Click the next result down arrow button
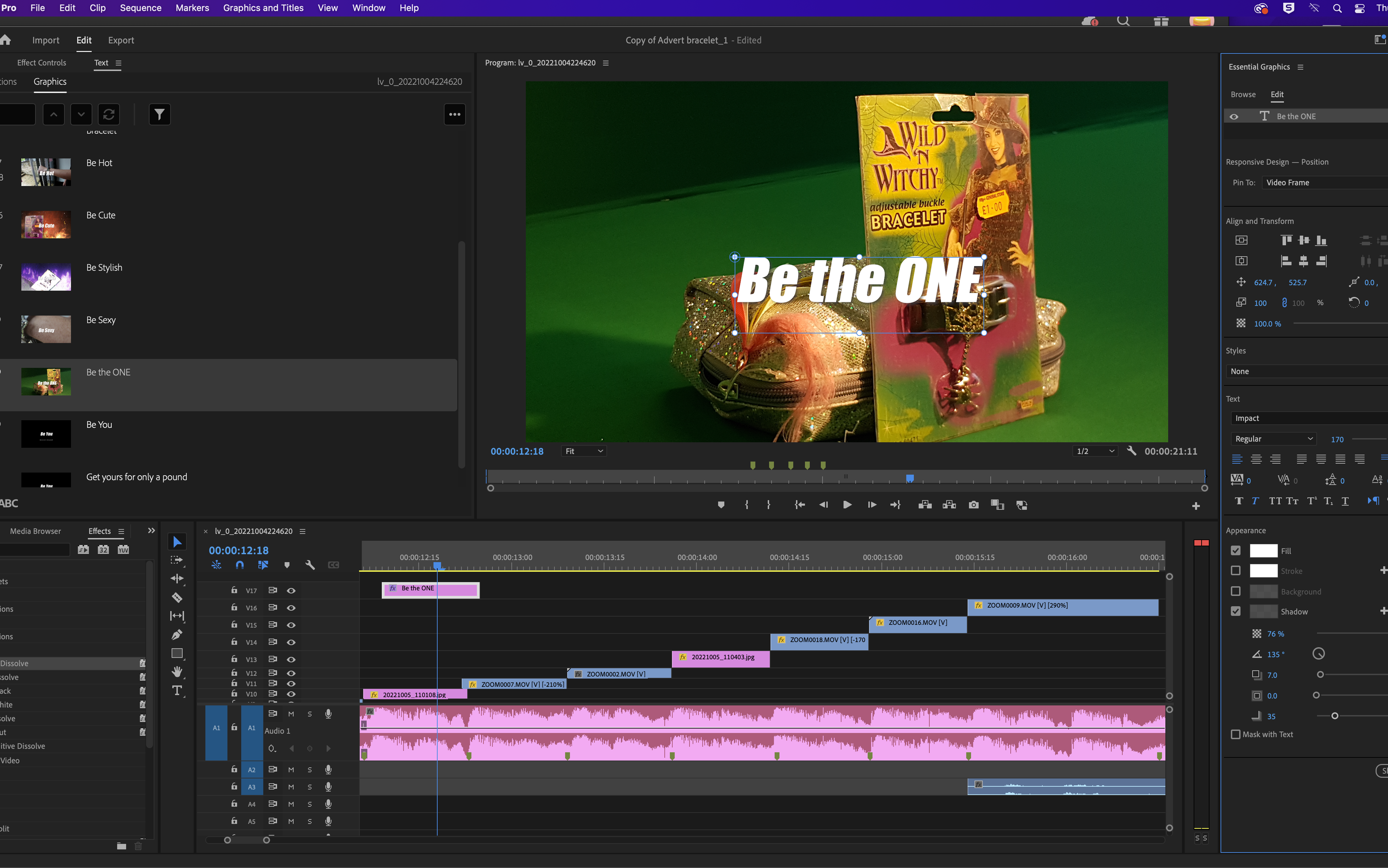The width and height of the screenshot is (1388, 868). 81,114
